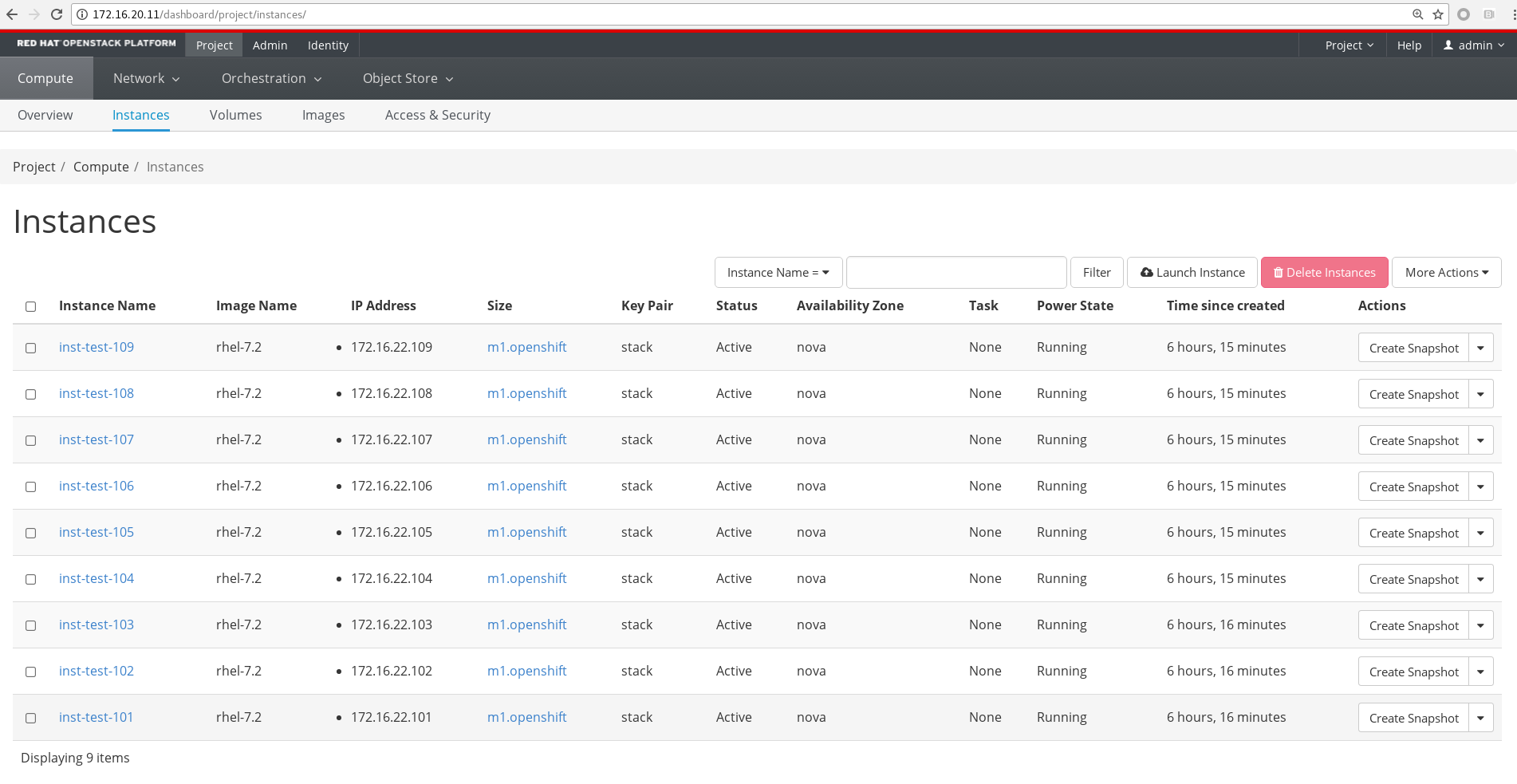Open action arrow for inst-test-106

[1480, 487]
